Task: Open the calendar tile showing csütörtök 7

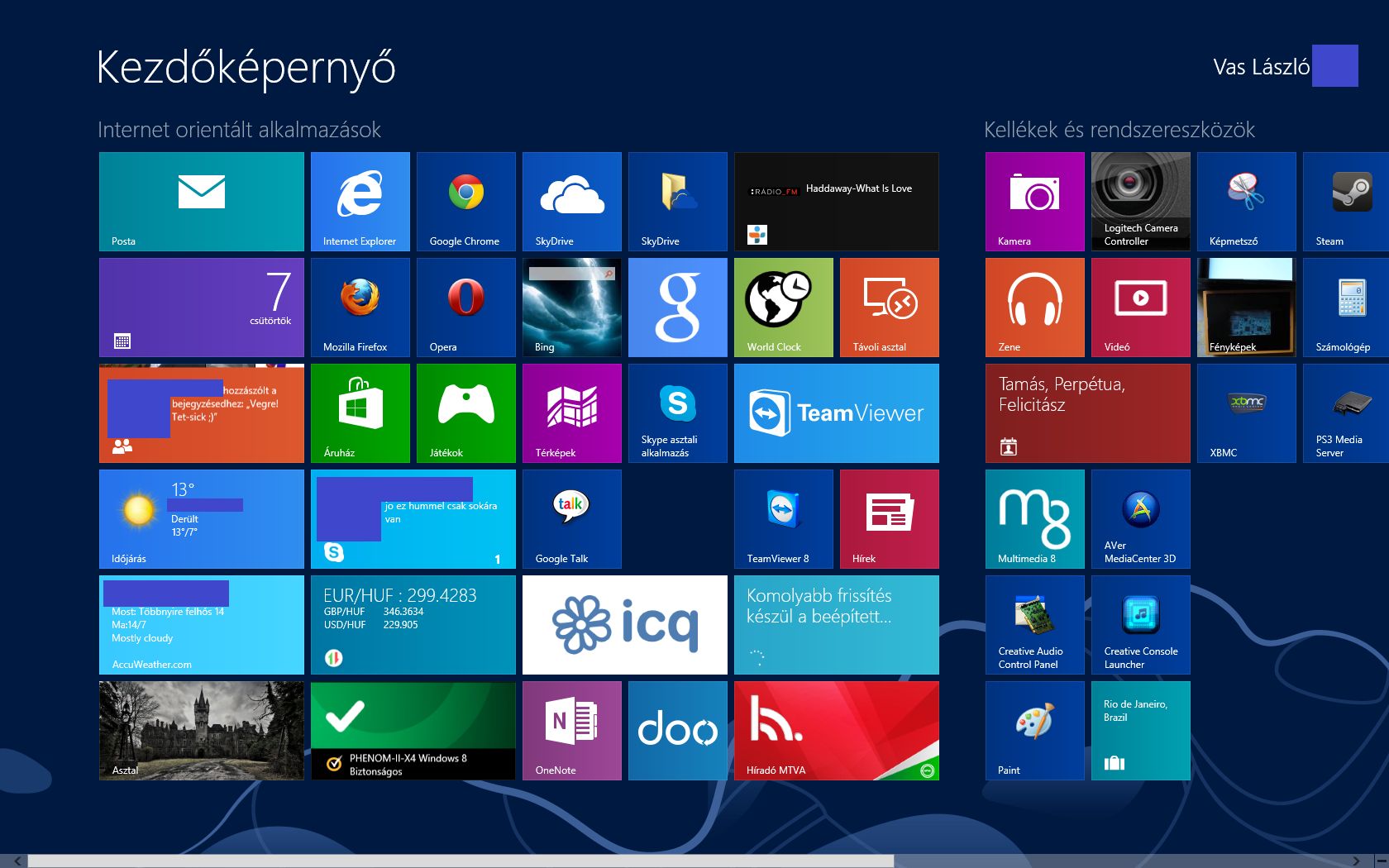Action: click(202, 308)
